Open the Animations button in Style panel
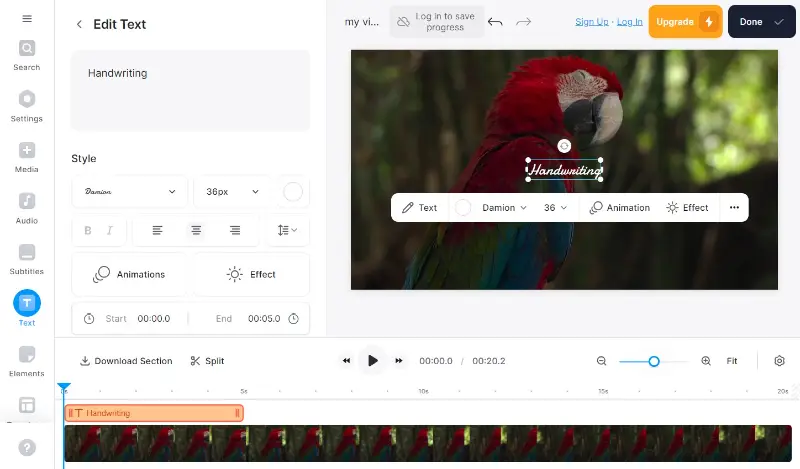800x469 pixels. click(x=129, y=274)
